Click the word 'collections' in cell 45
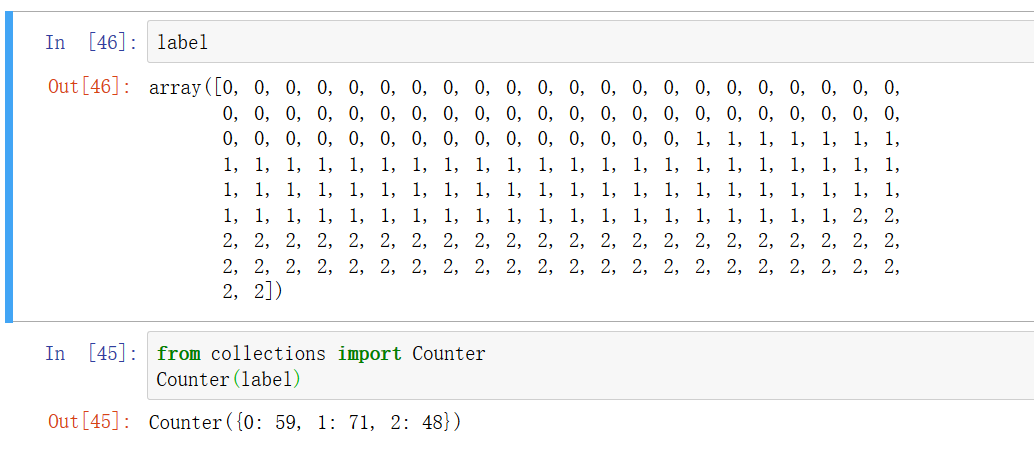Image resolution: width=1034 pixels, height=459 pixels. point(268,354)
